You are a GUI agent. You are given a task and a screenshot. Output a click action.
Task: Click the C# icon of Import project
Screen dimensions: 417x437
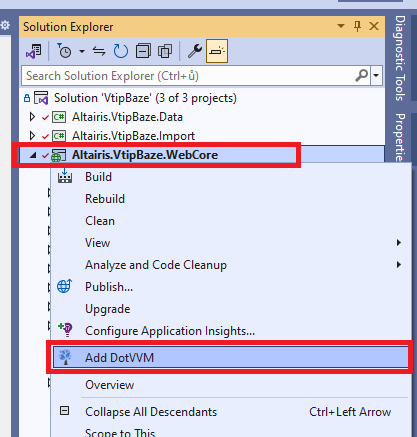(59, 136)
